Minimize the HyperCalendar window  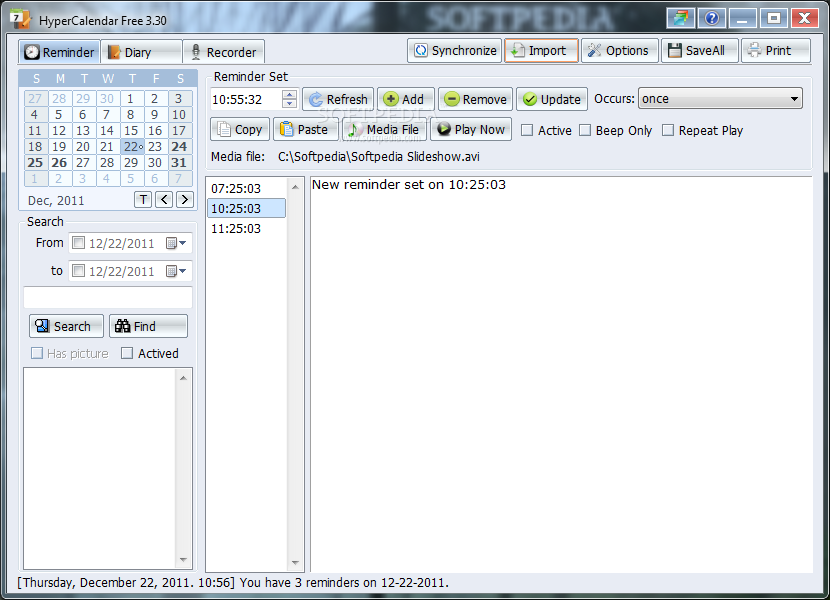(743, 19)
